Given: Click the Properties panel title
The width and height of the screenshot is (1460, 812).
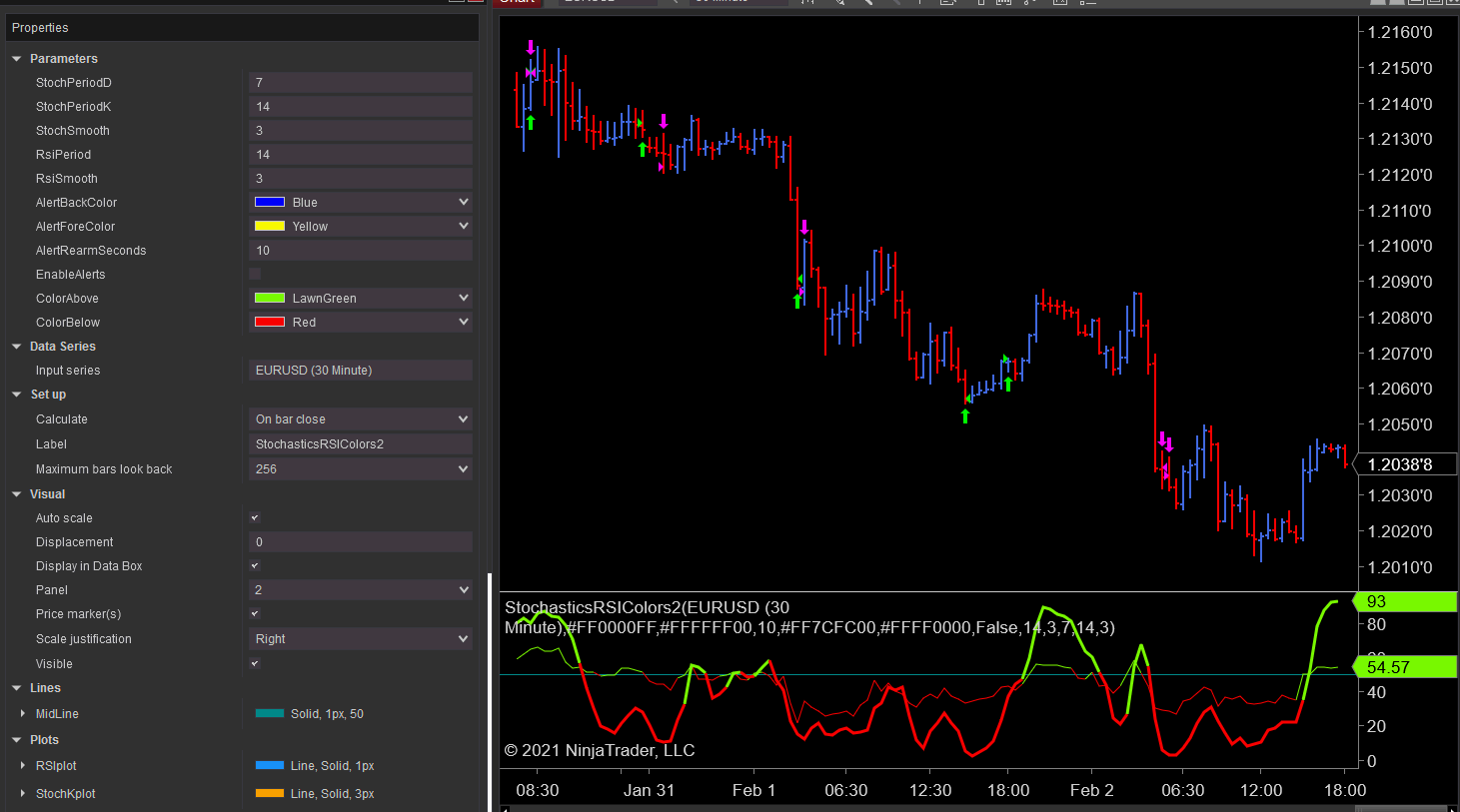Looking at the screenshot, I should pyautogui.click(x=40, y=28).
